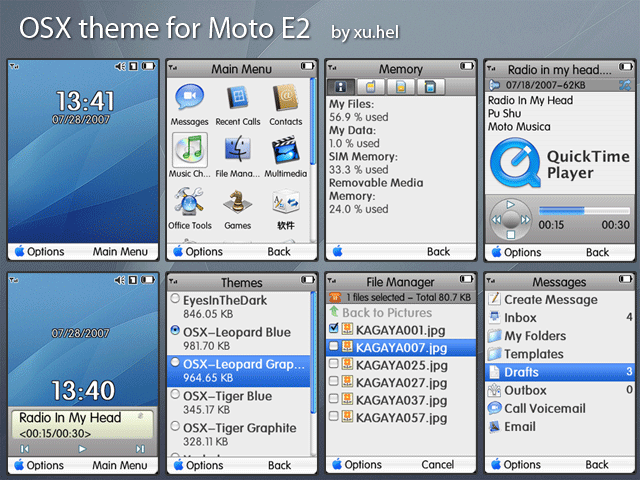Switch to the fourth Memory card tab
640x480 pixels.
(x=431, y=87)
